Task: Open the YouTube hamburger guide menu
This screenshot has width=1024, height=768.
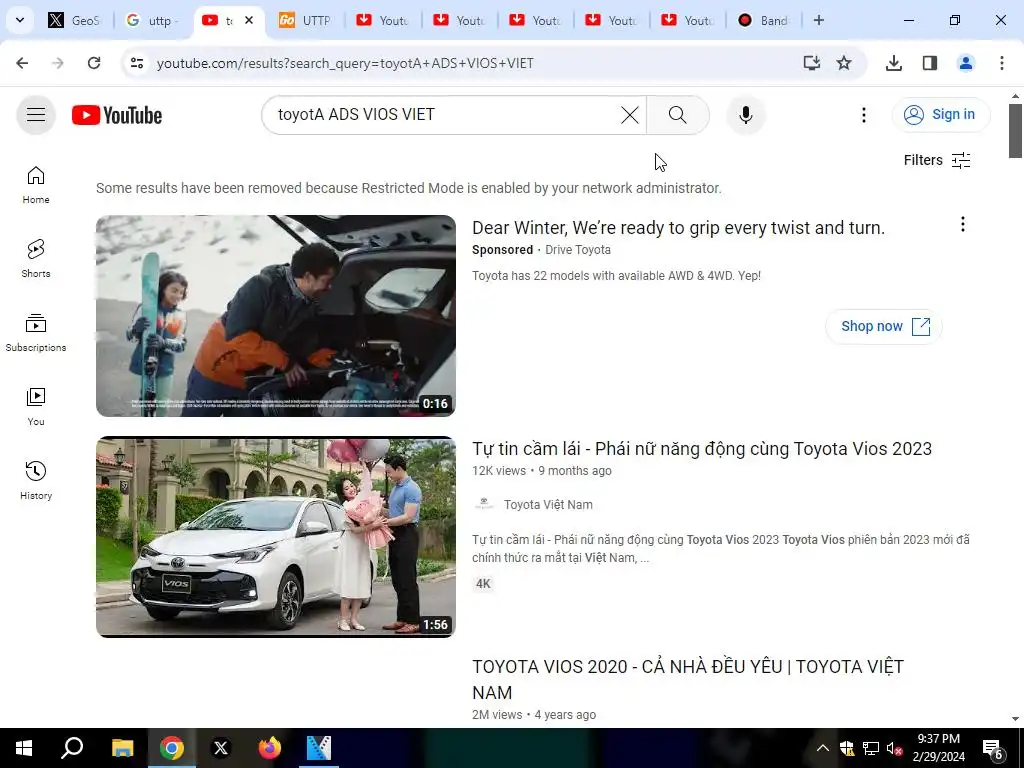Action: (36, 115)
